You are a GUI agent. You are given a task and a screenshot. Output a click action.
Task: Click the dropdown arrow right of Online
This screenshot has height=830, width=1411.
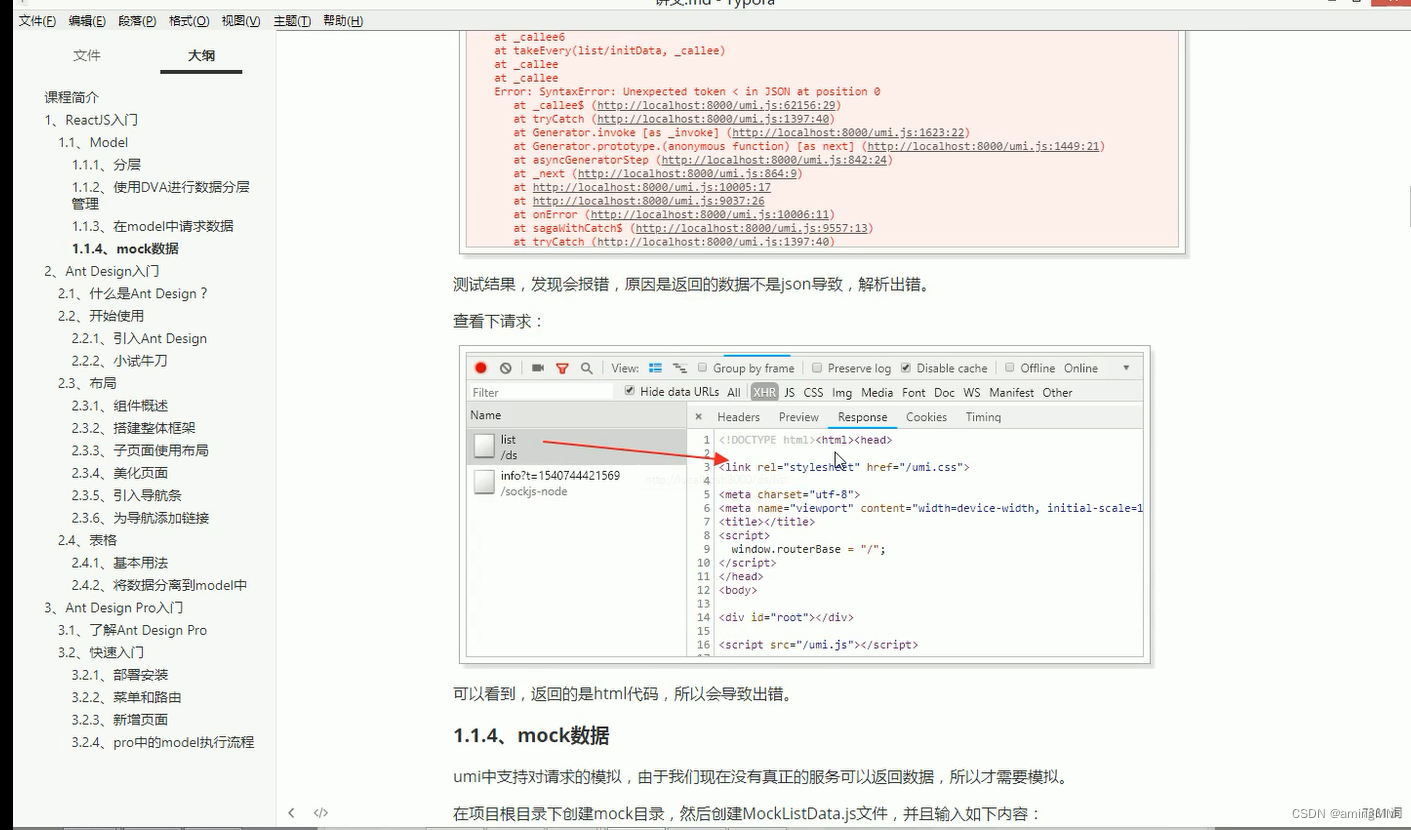pyautogui.click(x=1126, y=368)
